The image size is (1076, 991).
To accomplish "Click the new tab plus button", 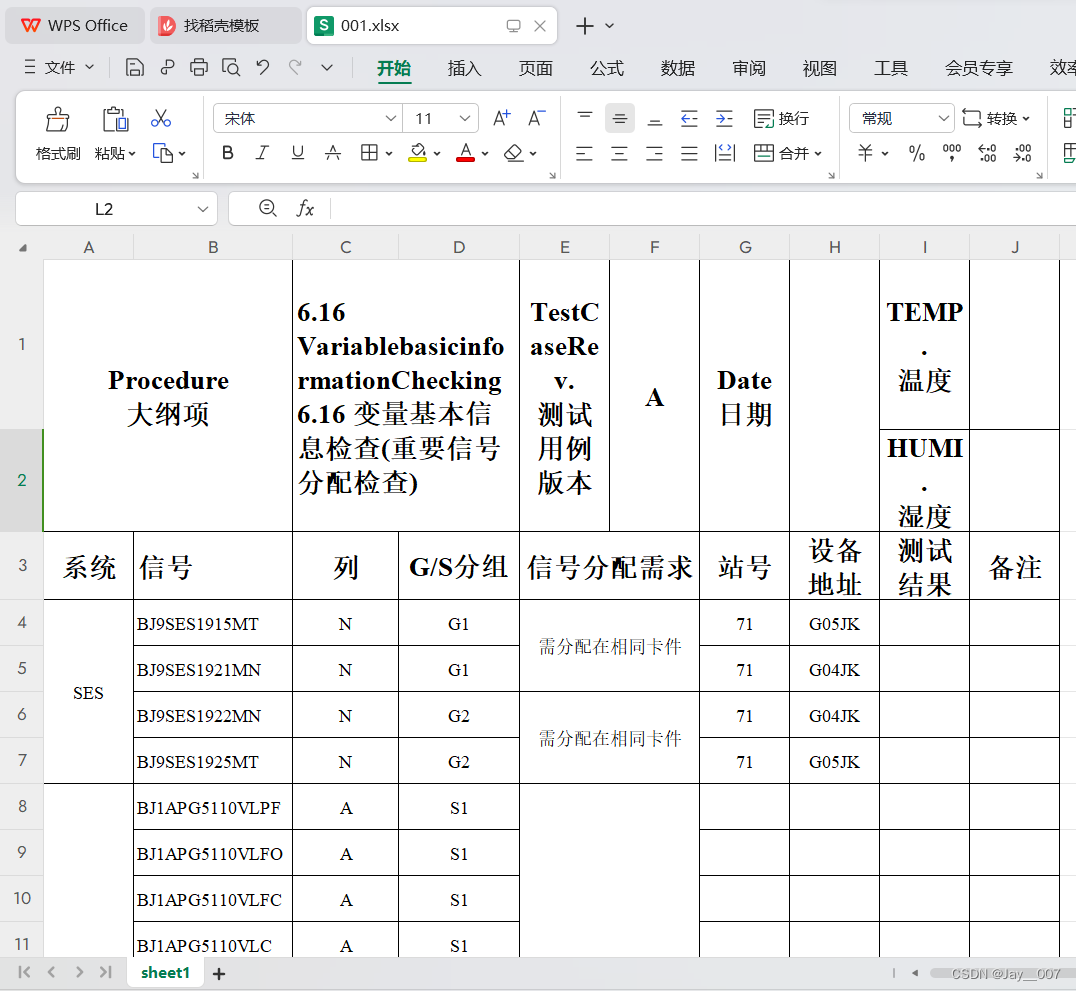I will (585, 26).
